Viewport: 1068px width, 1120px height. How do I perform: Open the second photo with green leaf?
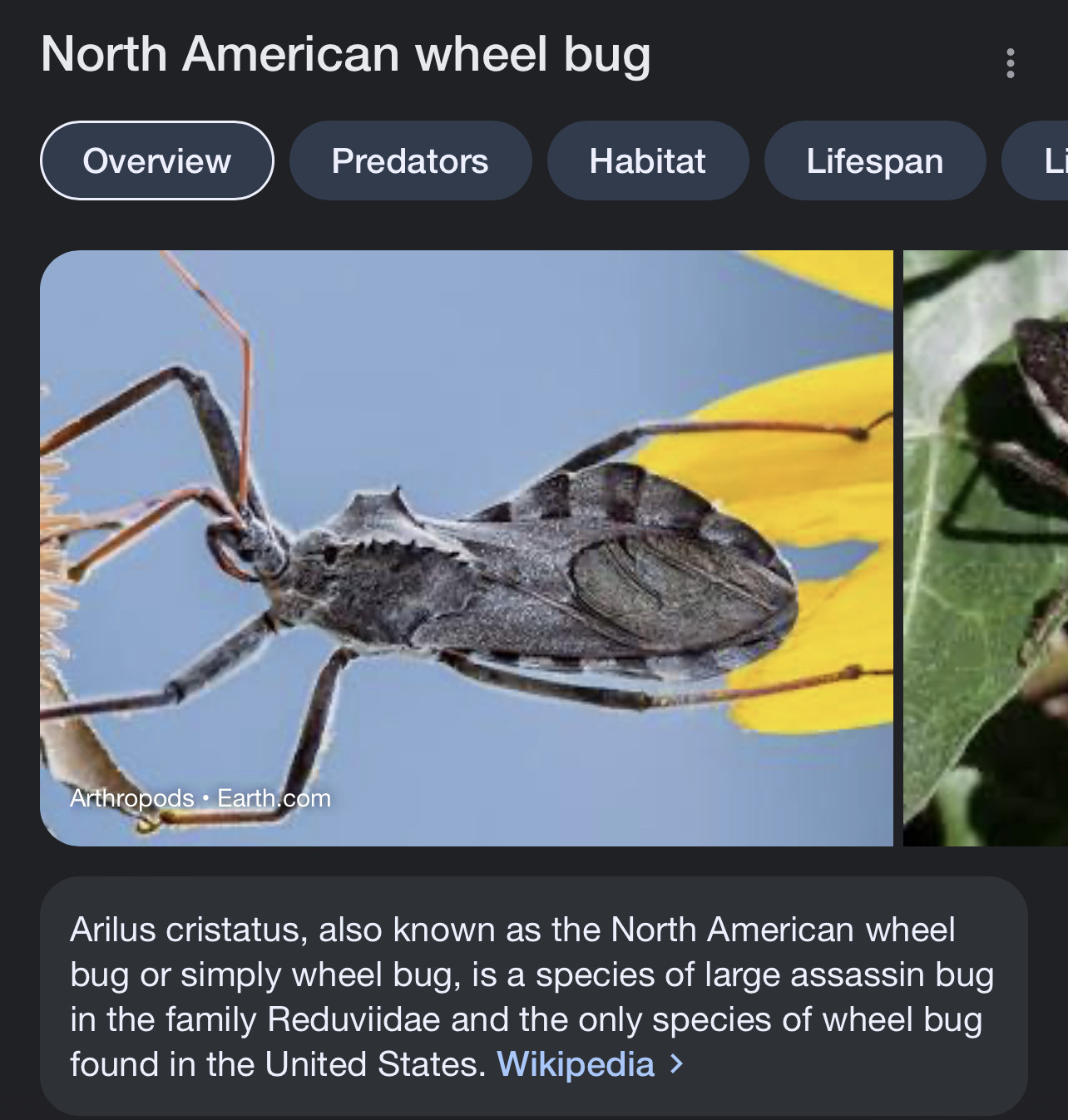point(986,548)
